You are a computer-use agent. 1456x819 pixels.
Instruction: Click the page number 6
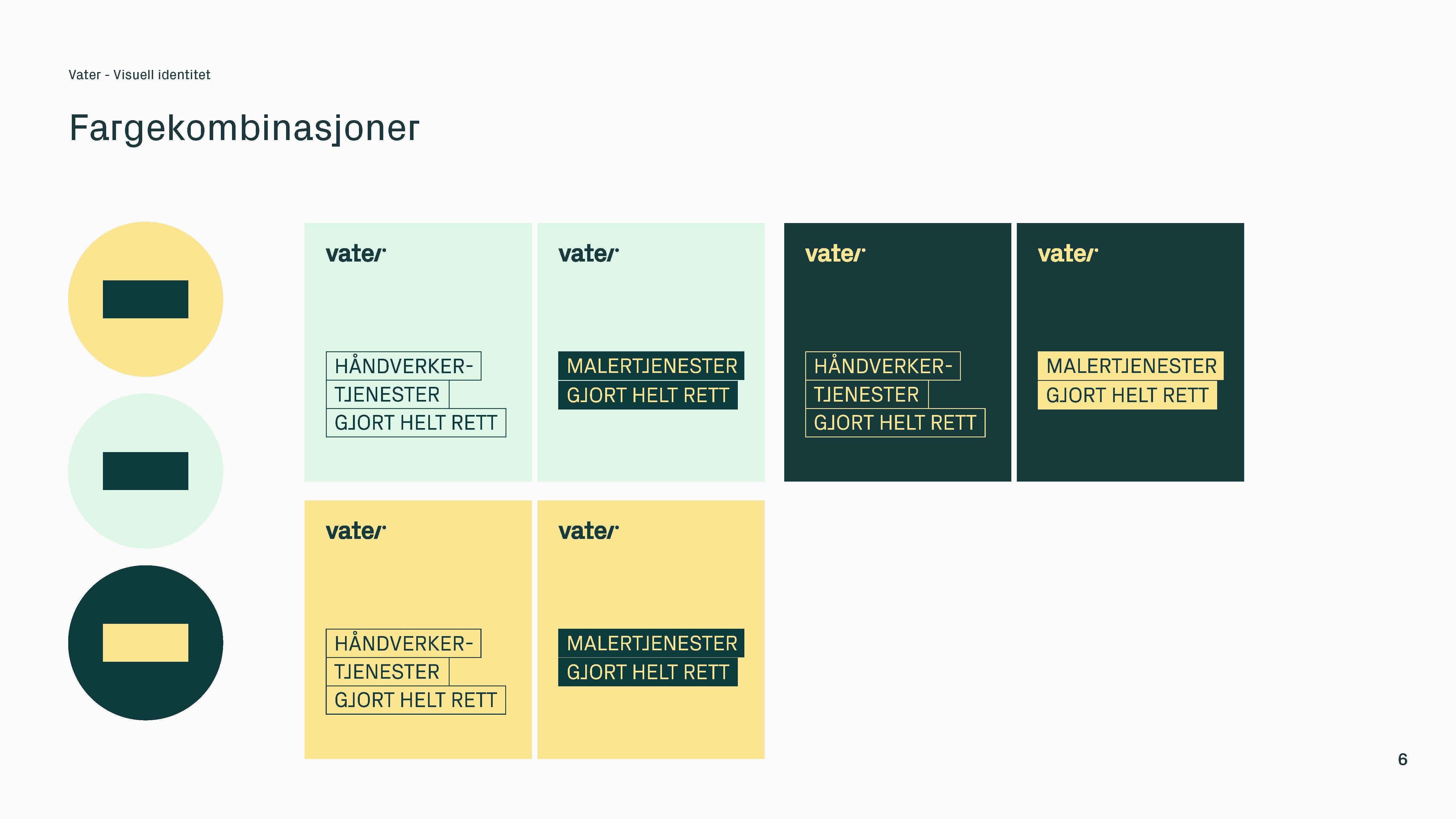[1402, 759]
